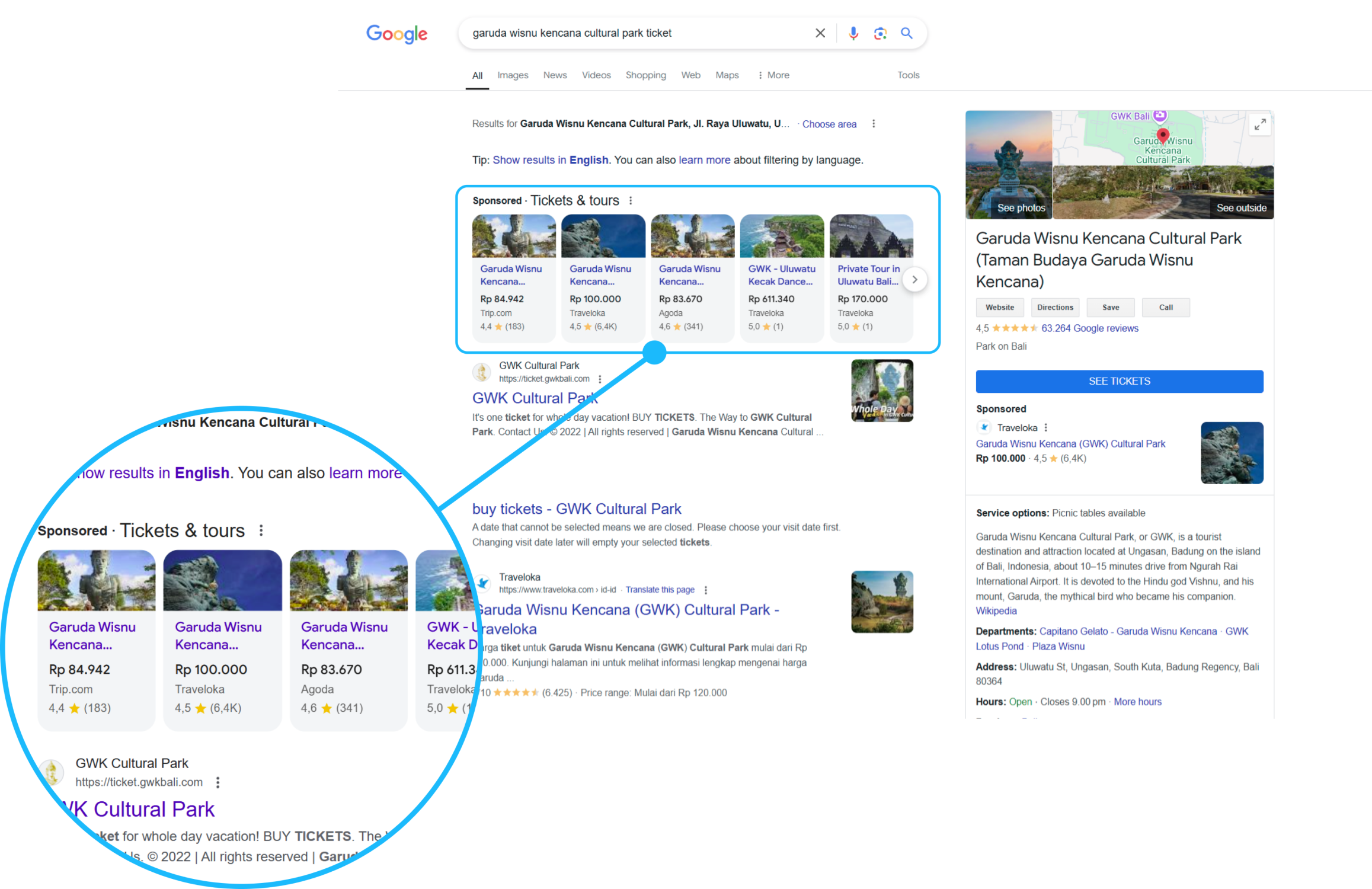Switch to the Videos tab
The height and width of the screenshot is (889, 1372).
pos(596,75)
